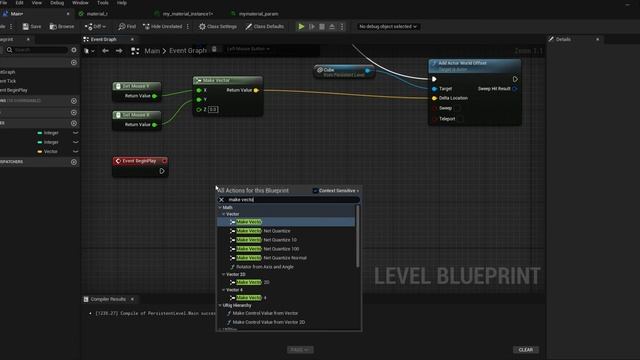The width and height of the screenshot is (640, 360).
Task: Click the graph navigate forward arrow
Action: [119, 51]
